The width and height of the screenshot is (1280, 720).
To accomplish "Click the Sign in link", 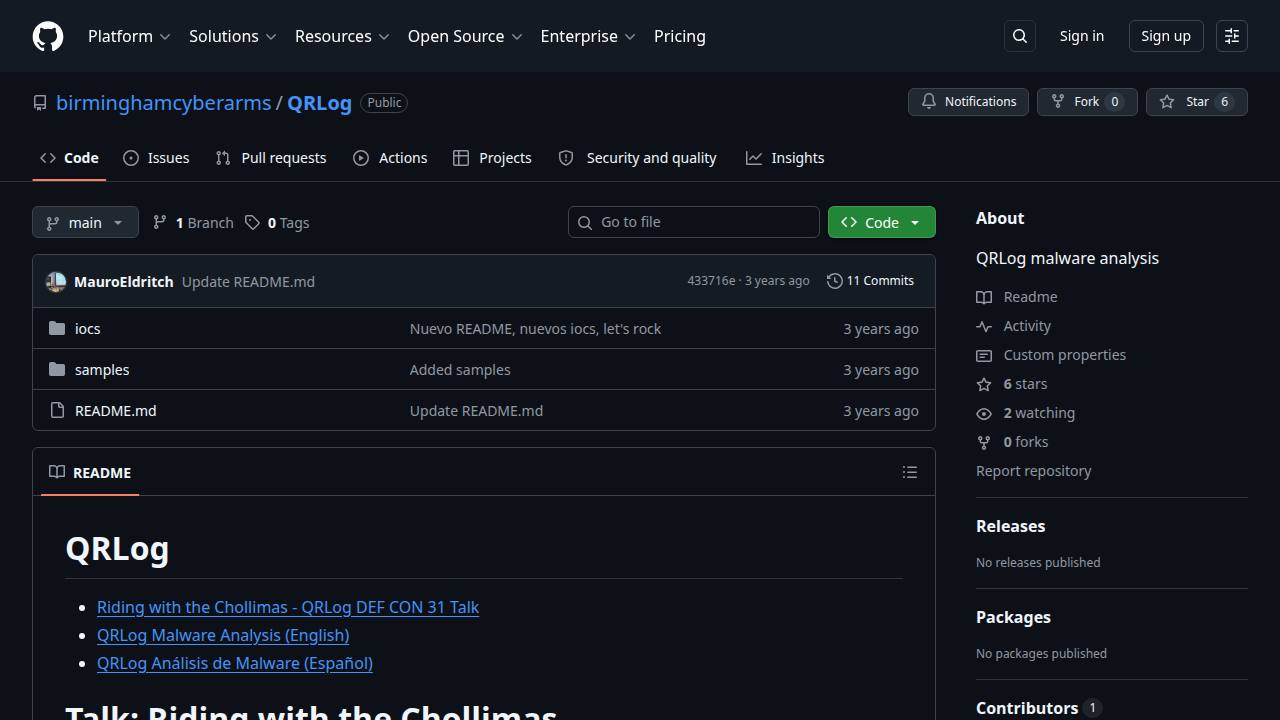I will (x=1082, y=36).
